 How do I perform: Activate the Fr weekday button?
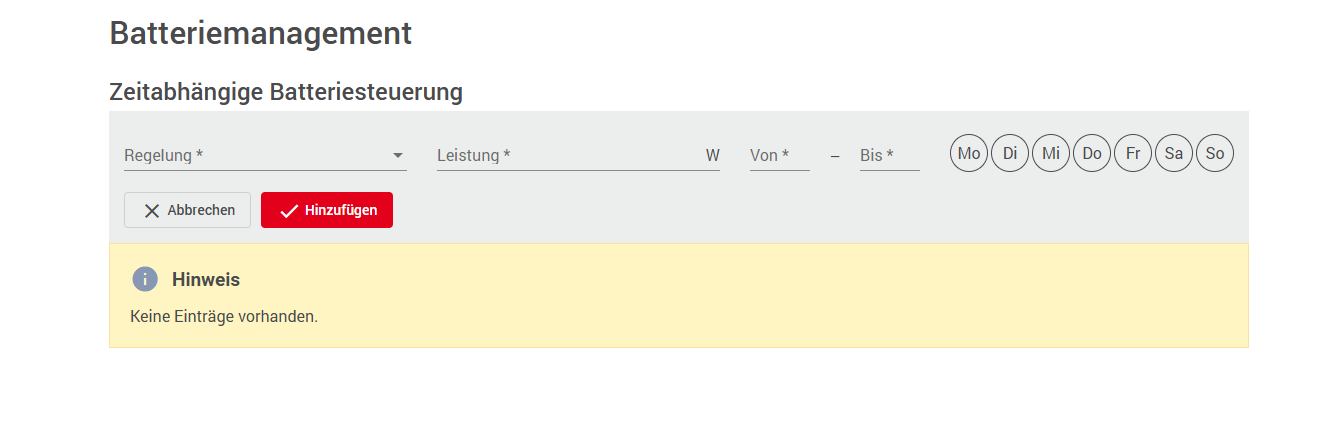pos(1133,154)
